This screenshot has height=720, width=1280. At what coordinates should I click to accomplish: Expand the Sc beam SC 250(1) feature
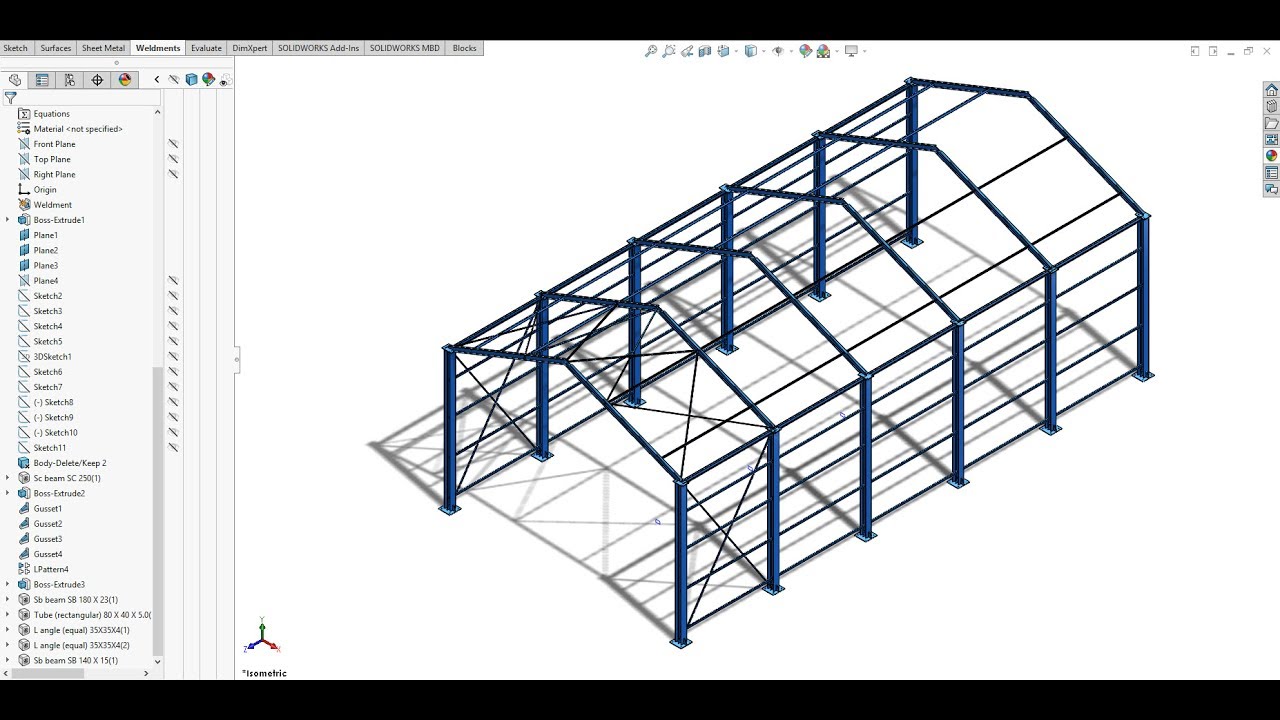tap(7, 478)
